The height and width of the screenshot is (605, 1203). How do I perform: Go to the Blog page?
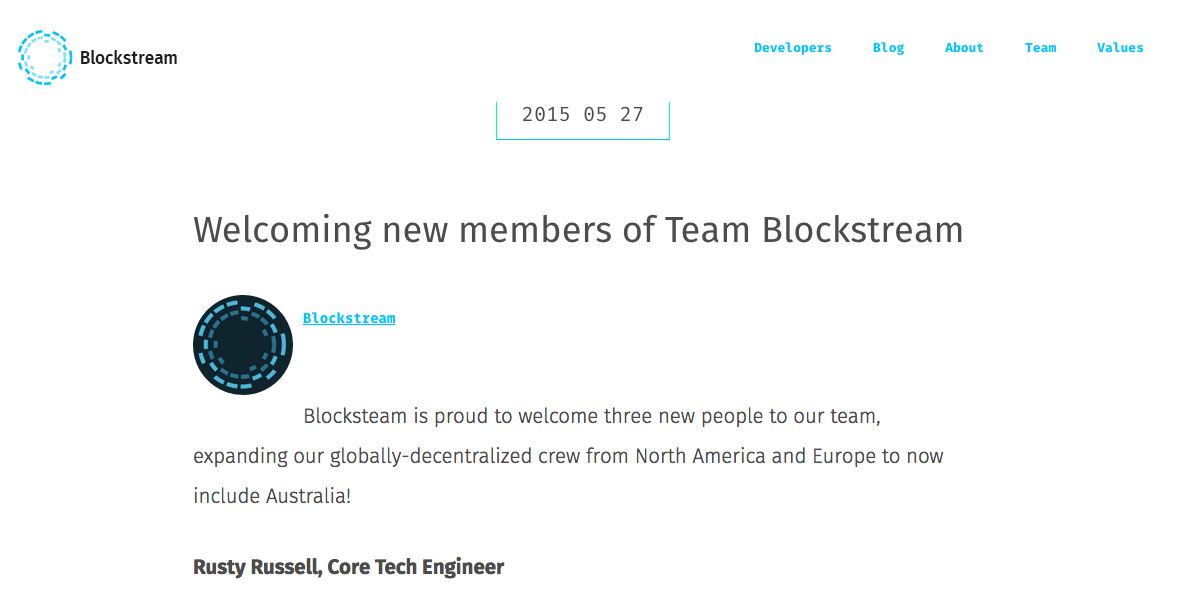[x=888, y=47]
